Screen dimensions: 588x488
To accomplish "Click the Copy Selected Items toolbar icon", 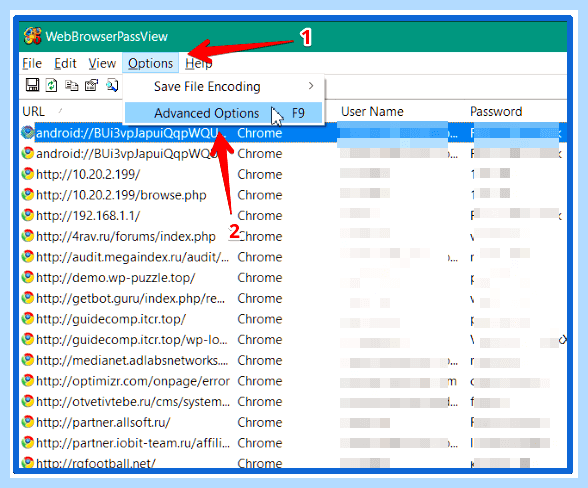I will pos(72,86).
